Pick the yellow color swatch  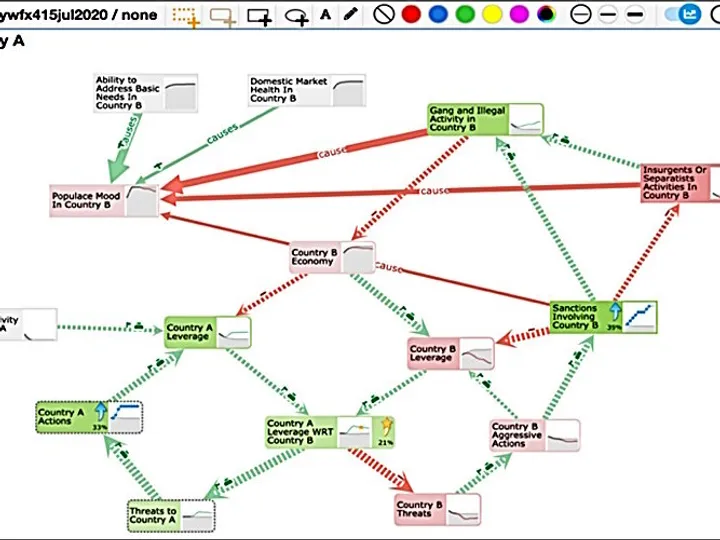(x=491, y=15)
